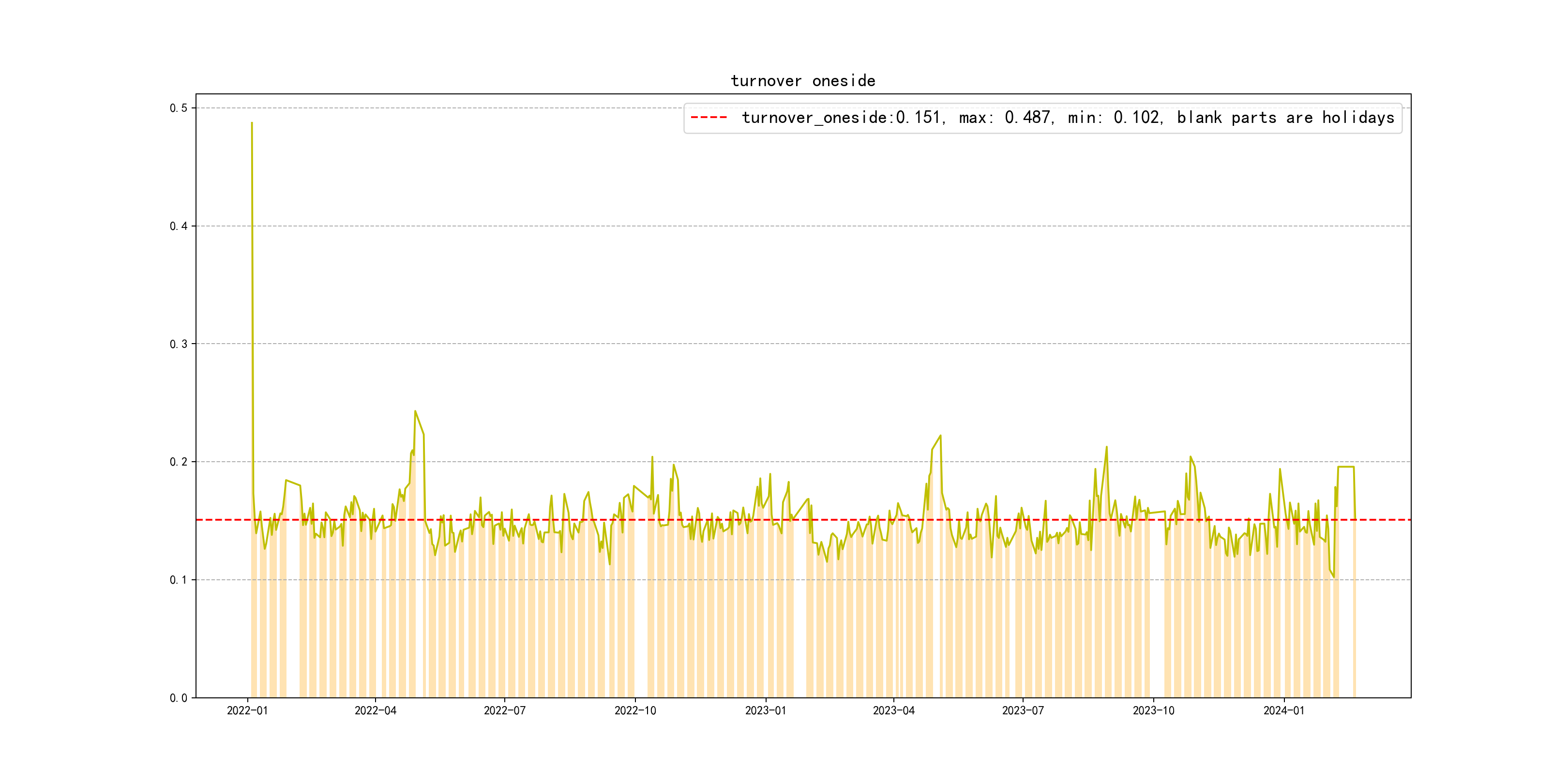Click the chart title 'turnover oneside'
The image size is (1568, 784).
pyautogui.click(x=803, y=81)
